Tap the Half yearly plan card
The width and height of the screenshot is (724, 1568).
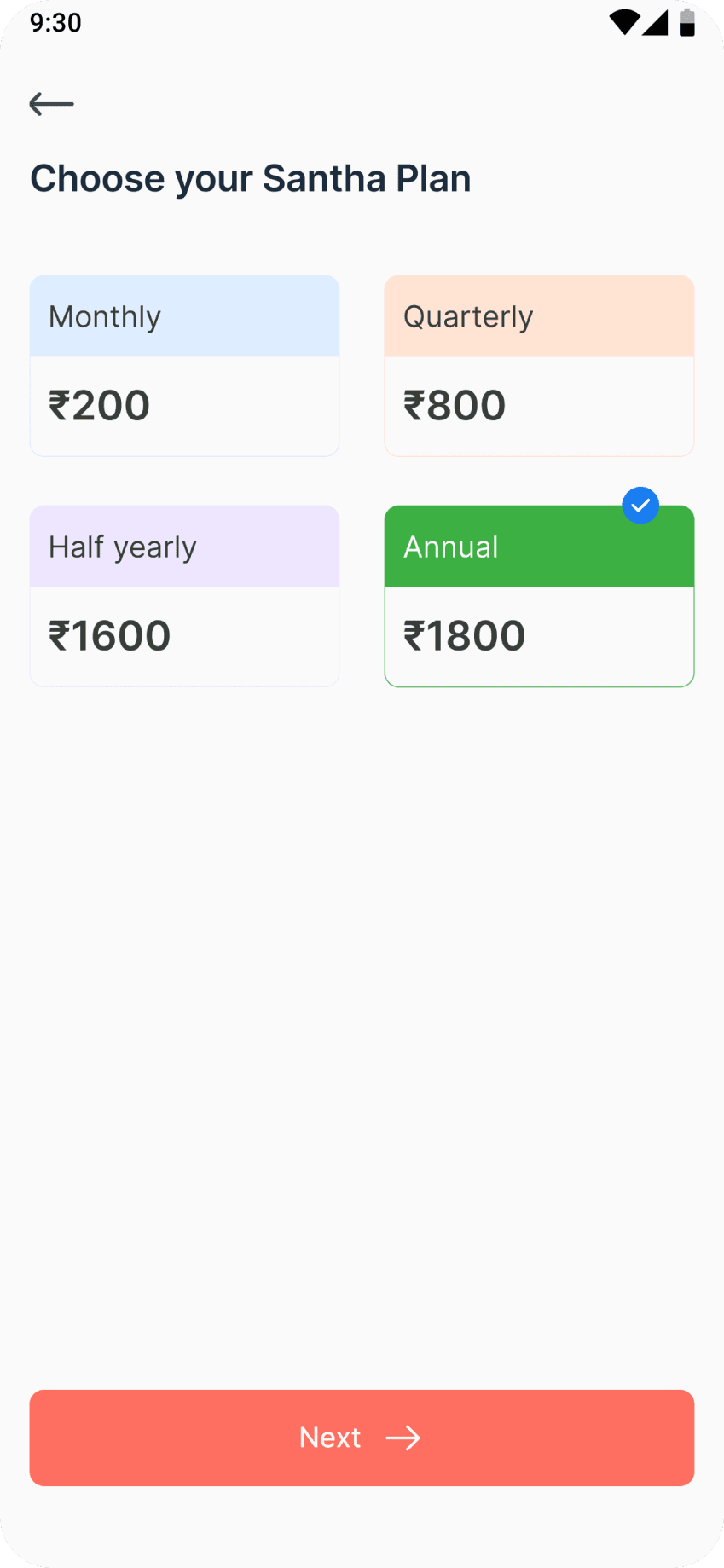pos(184,596)
